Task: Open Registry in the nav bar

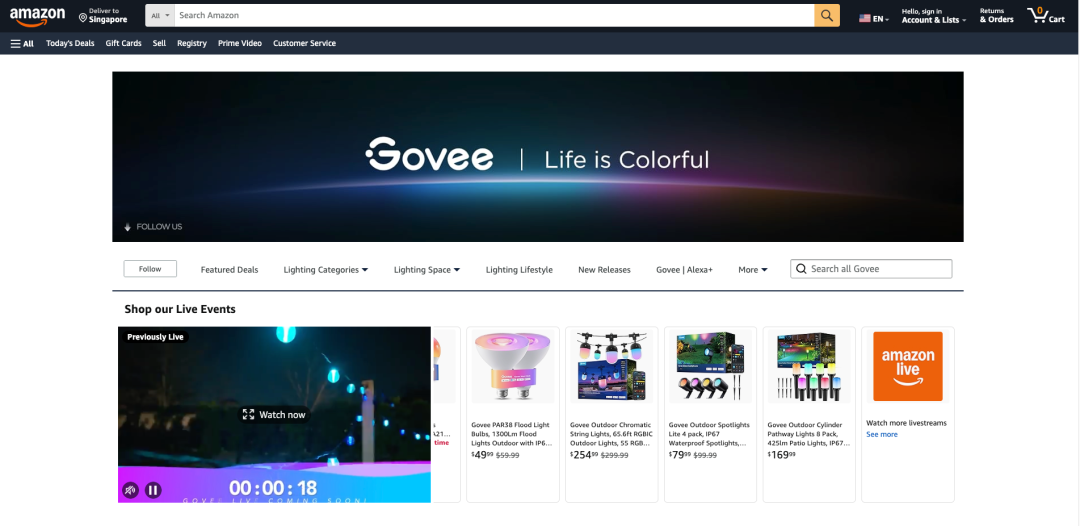Action: click(191, 43)
